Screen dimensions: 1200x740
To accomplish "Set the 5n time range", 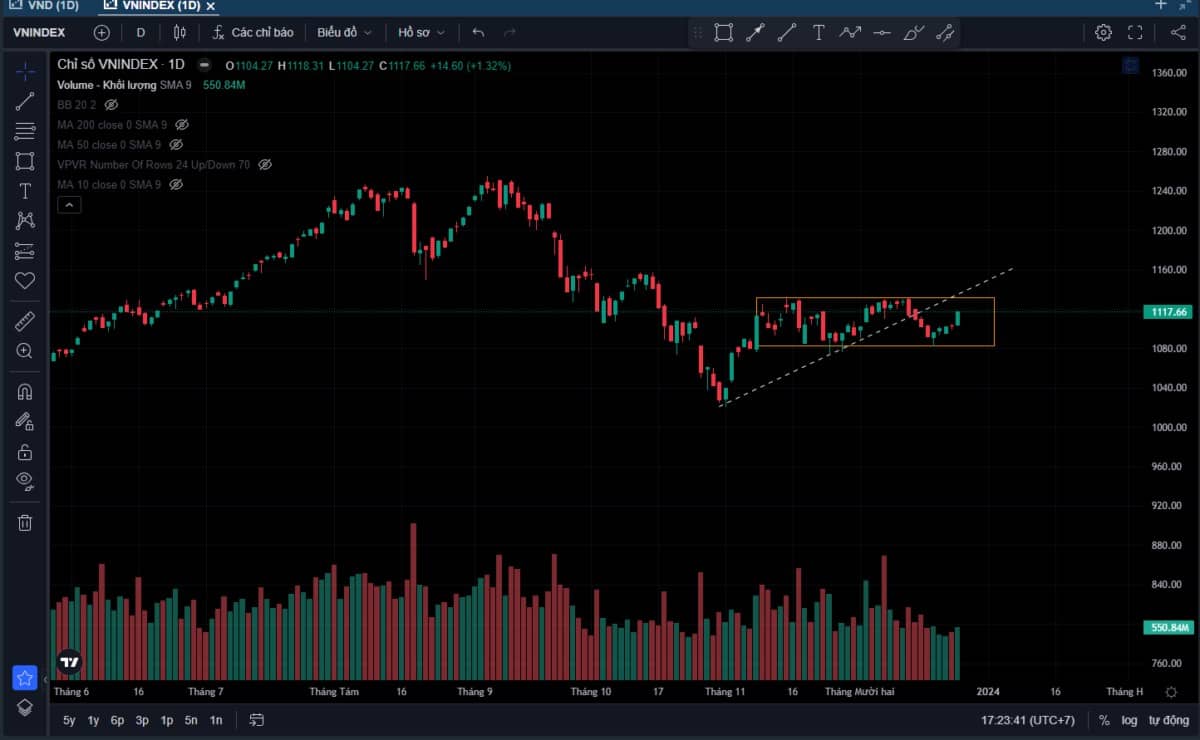I will pyautogui.click(x=191, y=720).
